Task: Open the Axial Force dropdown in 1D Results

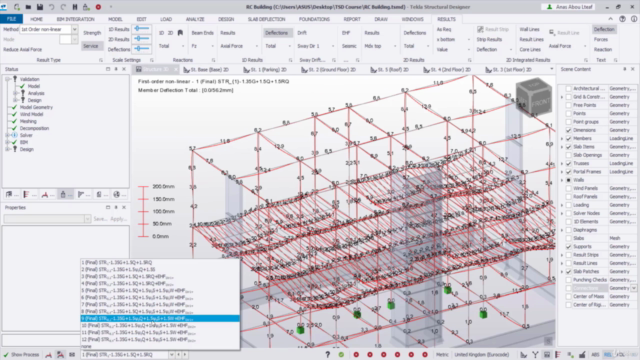Action: point(257,46)
